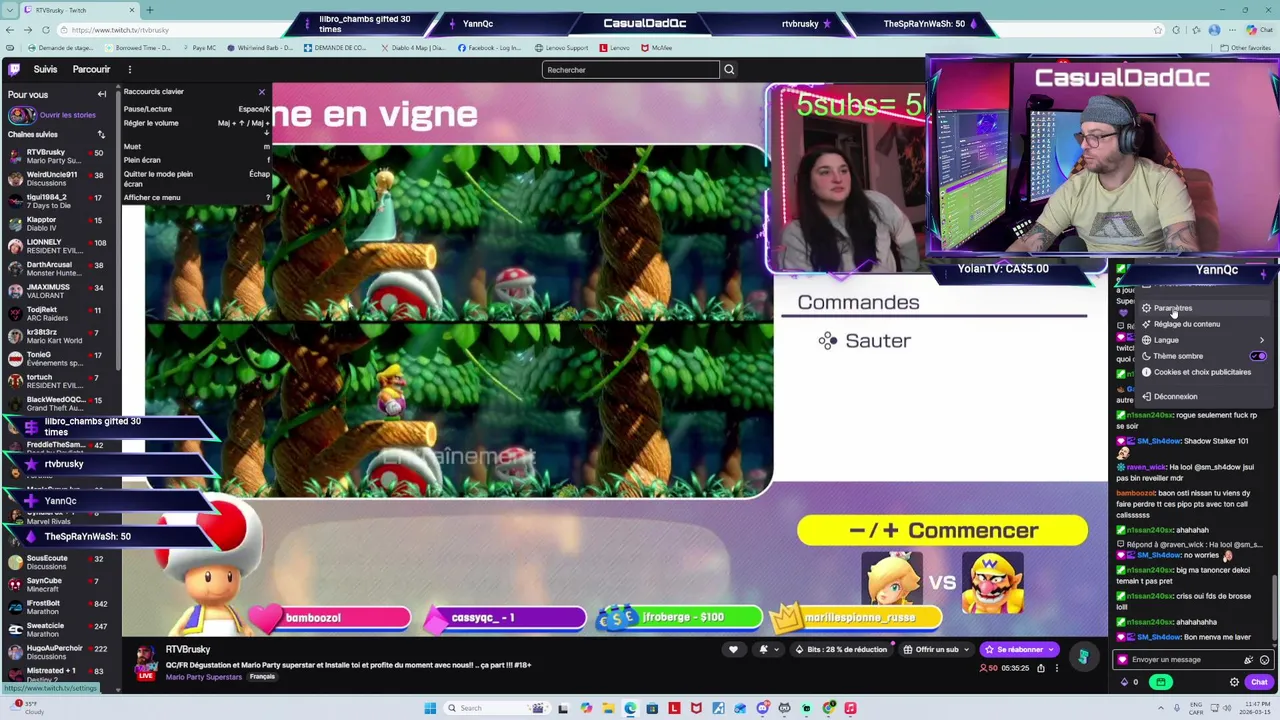Click the RTVBrusky channel name under the stream

pos(188,649)
